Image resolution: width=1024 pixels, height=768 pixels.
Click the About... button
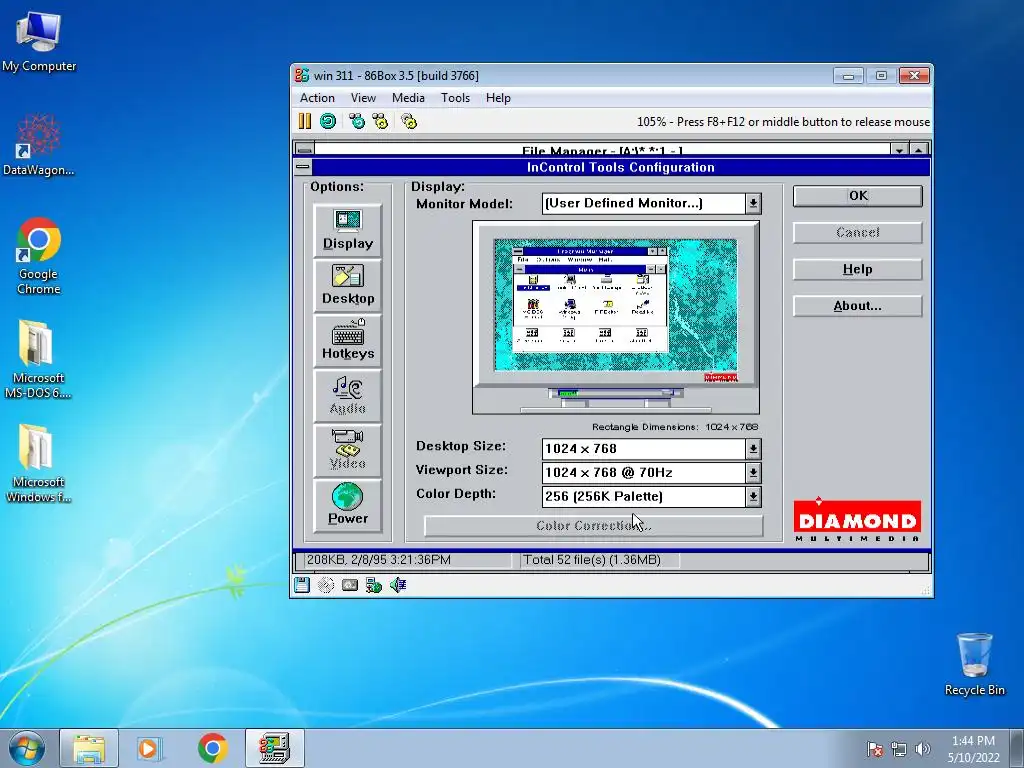click(857, 306)
